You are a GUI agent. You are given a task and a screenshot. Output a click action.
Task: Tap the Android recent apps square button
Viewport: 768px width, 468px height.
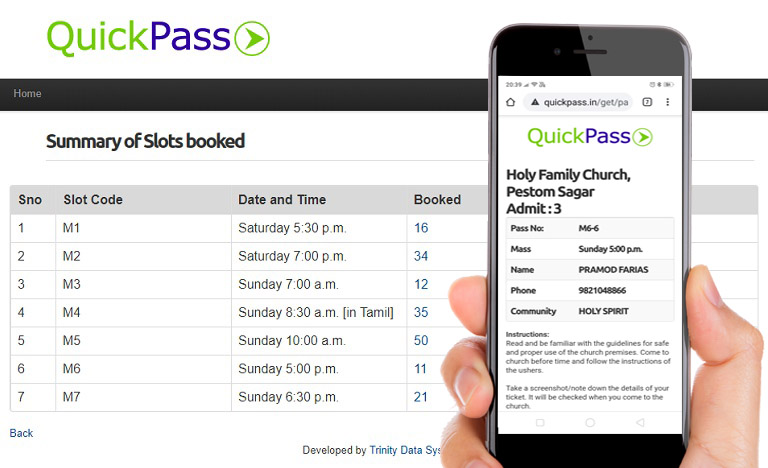pyautogui.click(x=540, y=422)
